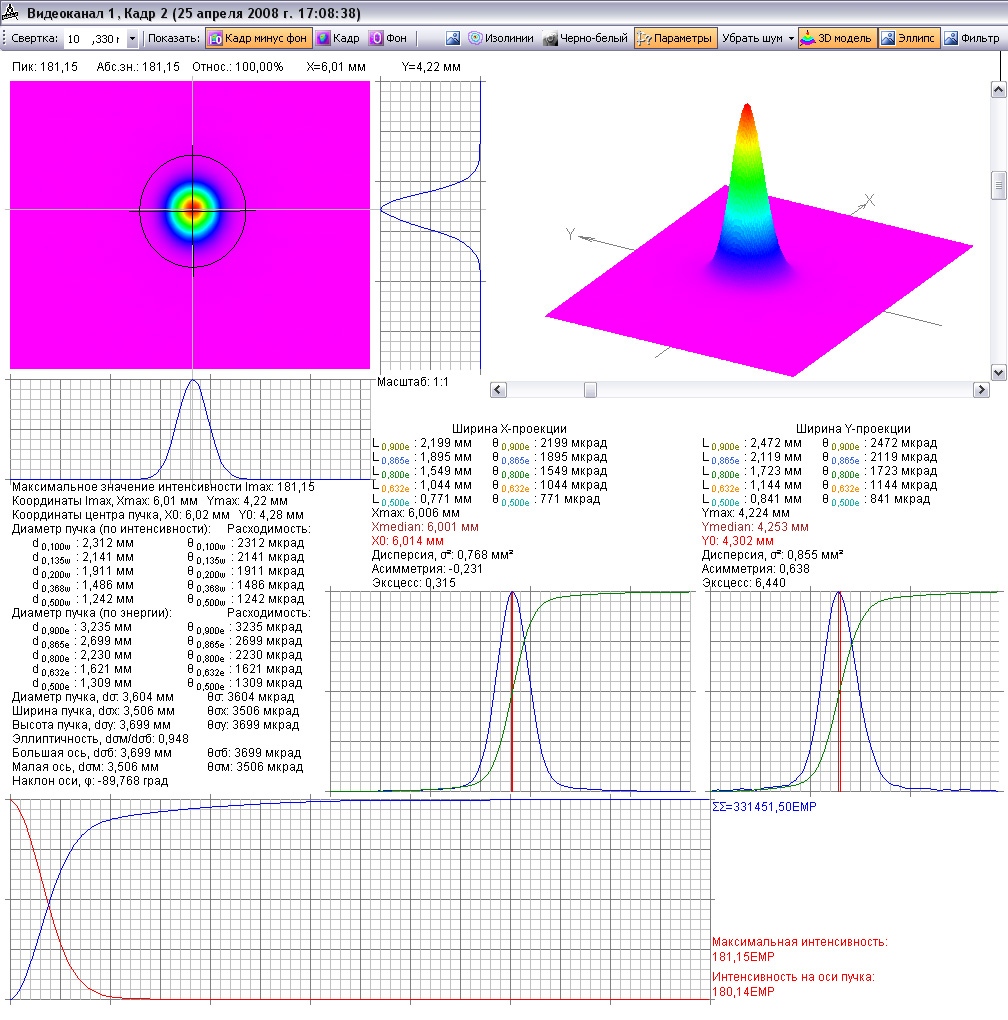Click the "Эллиптичность" row in parameters

click(100, 739)
